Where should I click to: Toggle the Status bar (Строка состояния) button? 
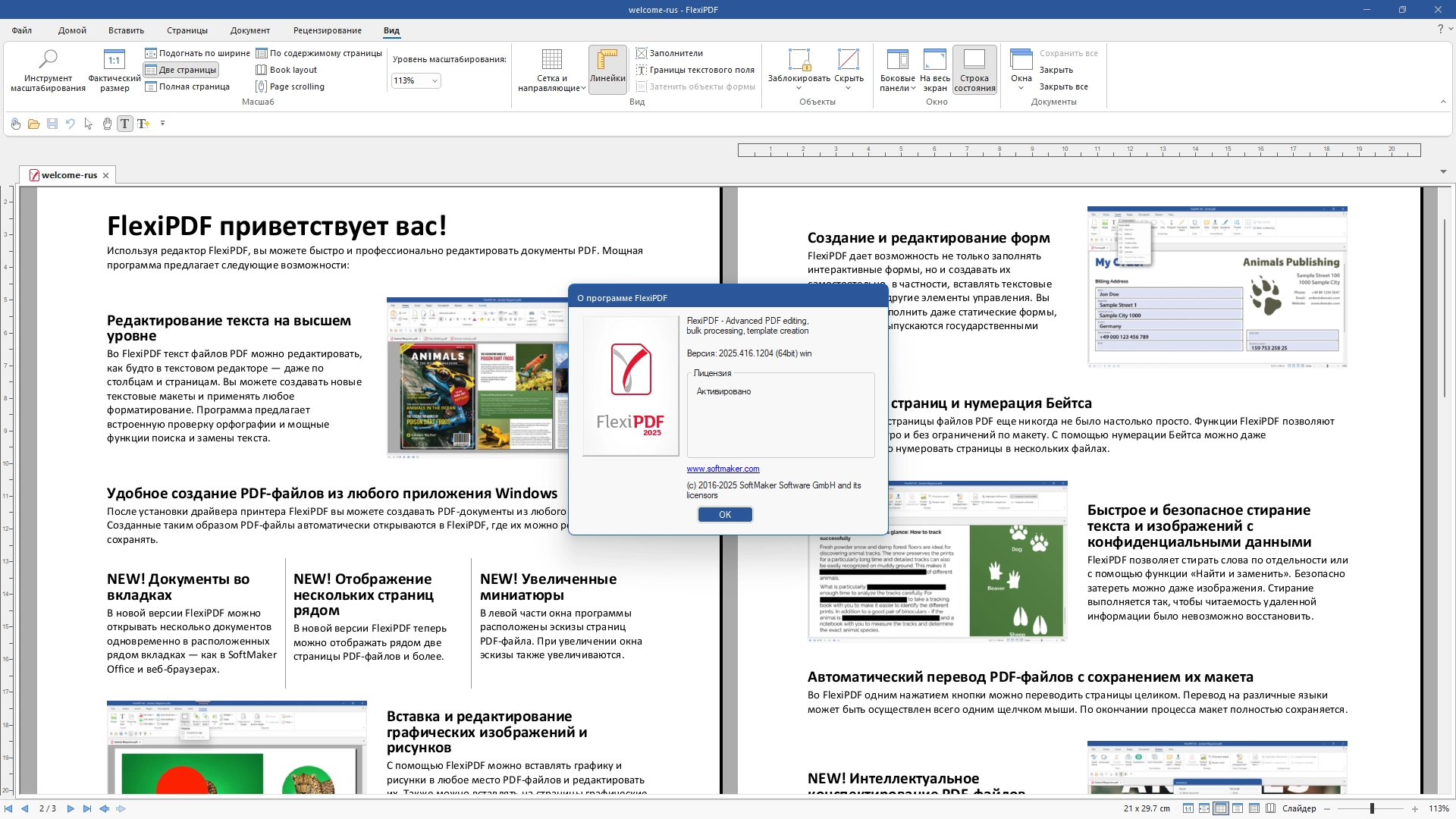(x=974, y=68)
